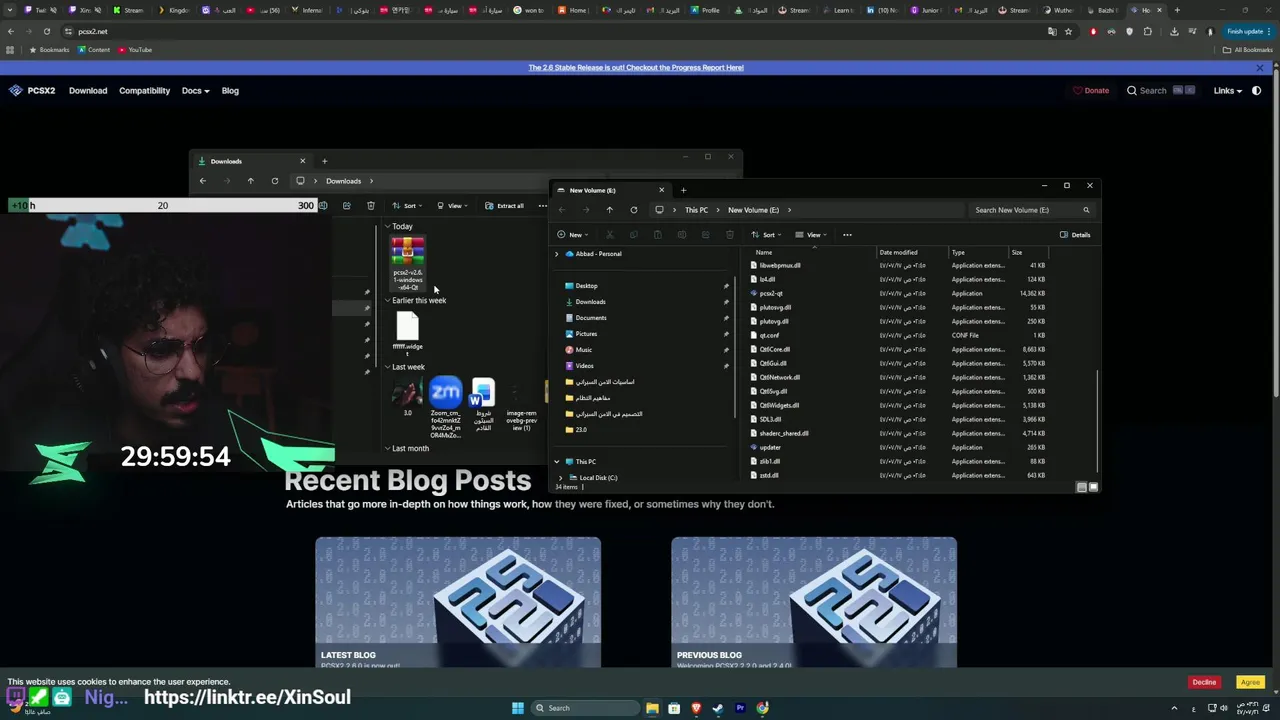Expand the Local Disk (C:) node
The image size is (1280, 720).
coord(562,478)
